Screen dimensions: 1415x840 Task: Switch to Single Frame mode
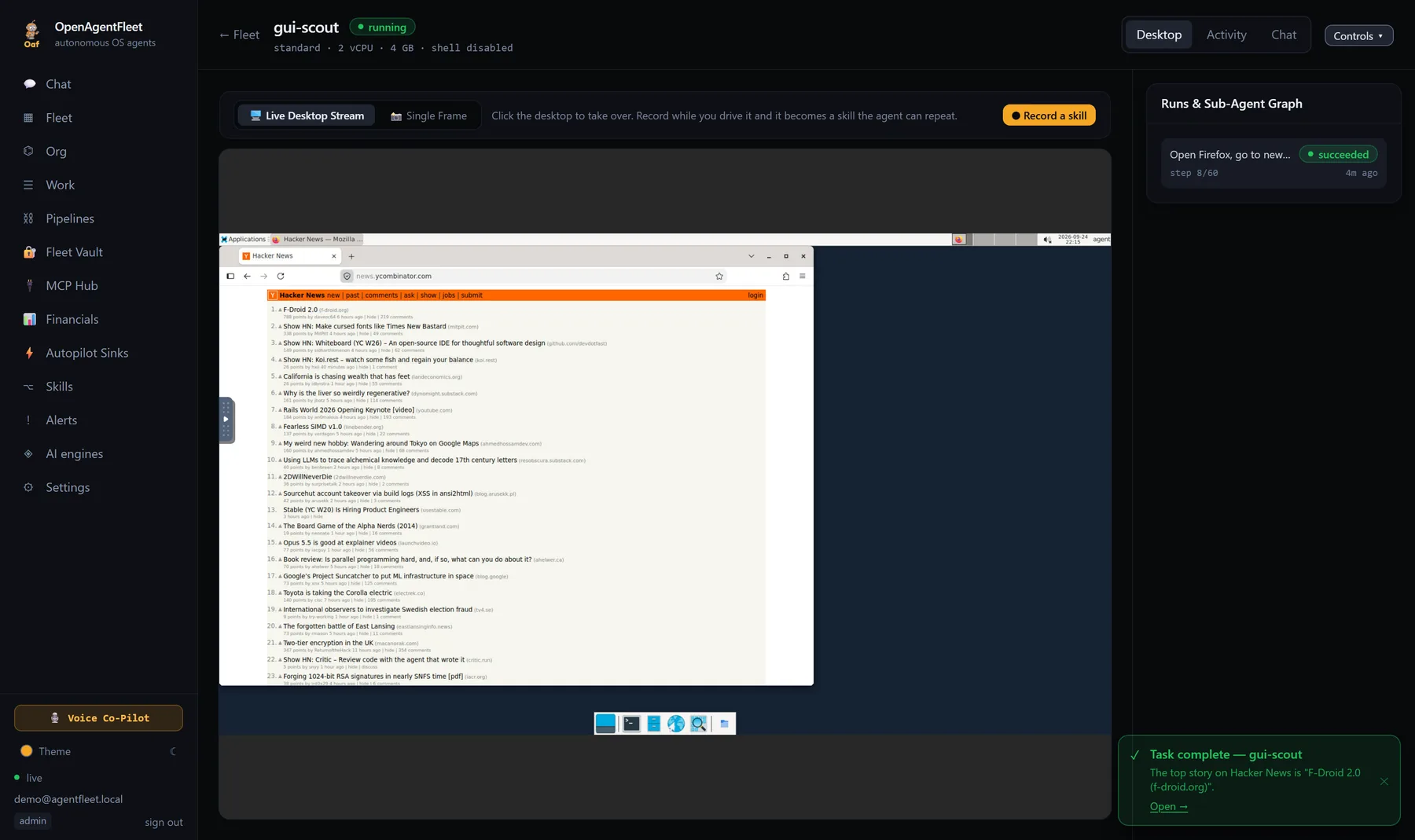point(428,116)
